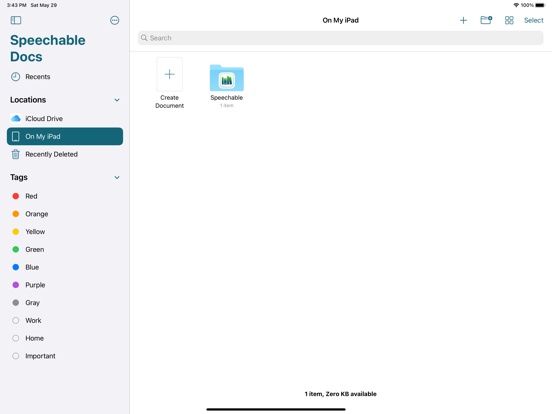Choose the Gray tag

(x=65, y=303)
